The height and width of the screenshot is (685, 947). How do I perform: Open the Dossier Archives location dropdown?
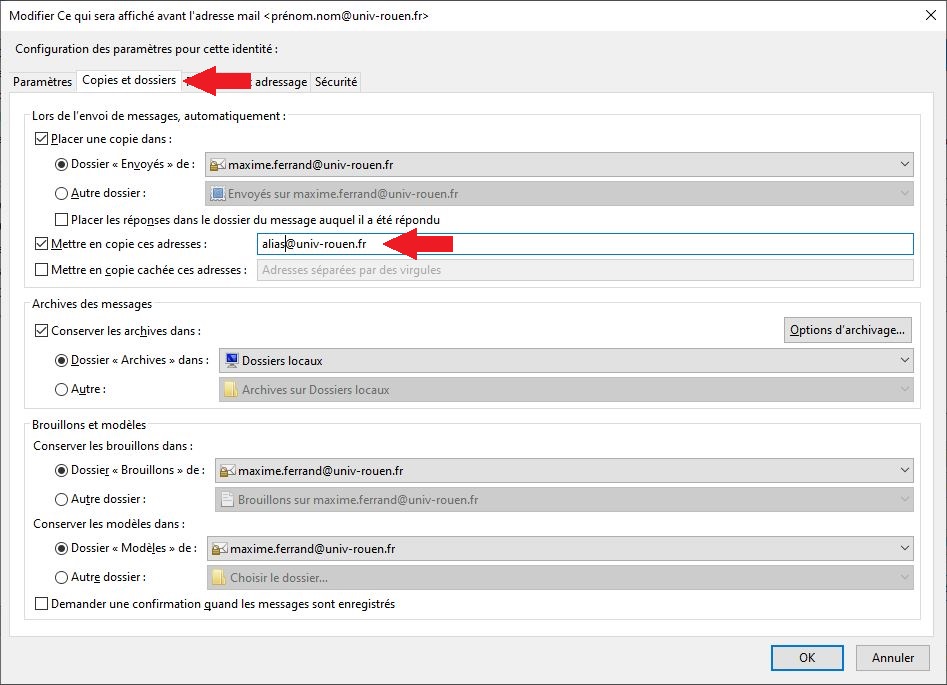click(x=904, y=360)
